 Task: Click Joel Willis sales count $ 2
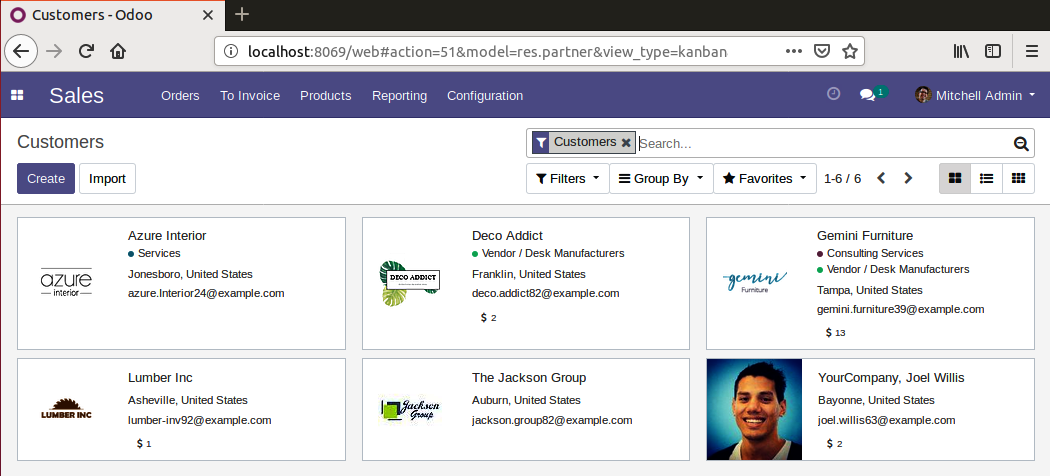point(834,443)
